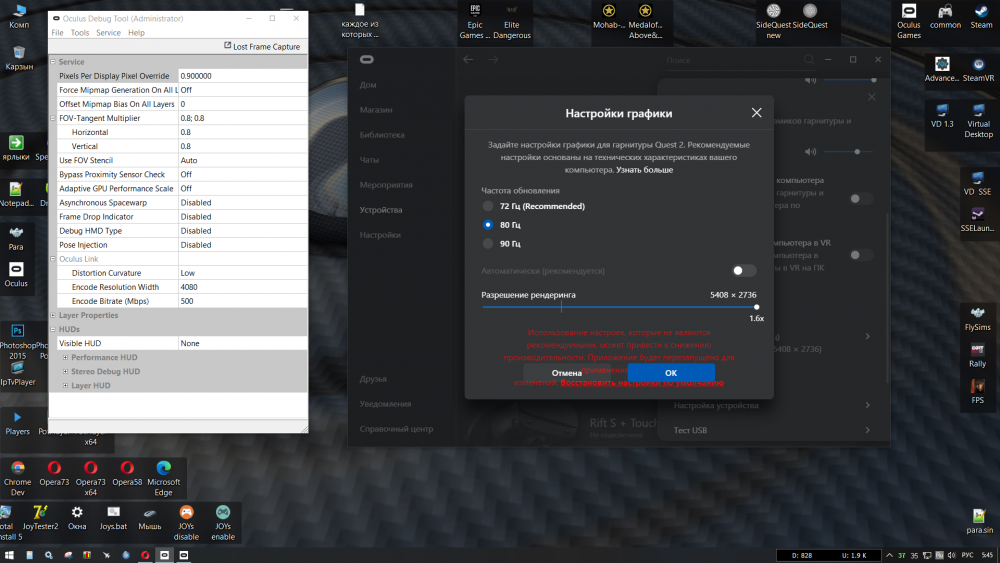Click Восстановить настройки по умолчанию link
Image resolution: width=1000 pixels, height=563 pixels.
[642, 383]
